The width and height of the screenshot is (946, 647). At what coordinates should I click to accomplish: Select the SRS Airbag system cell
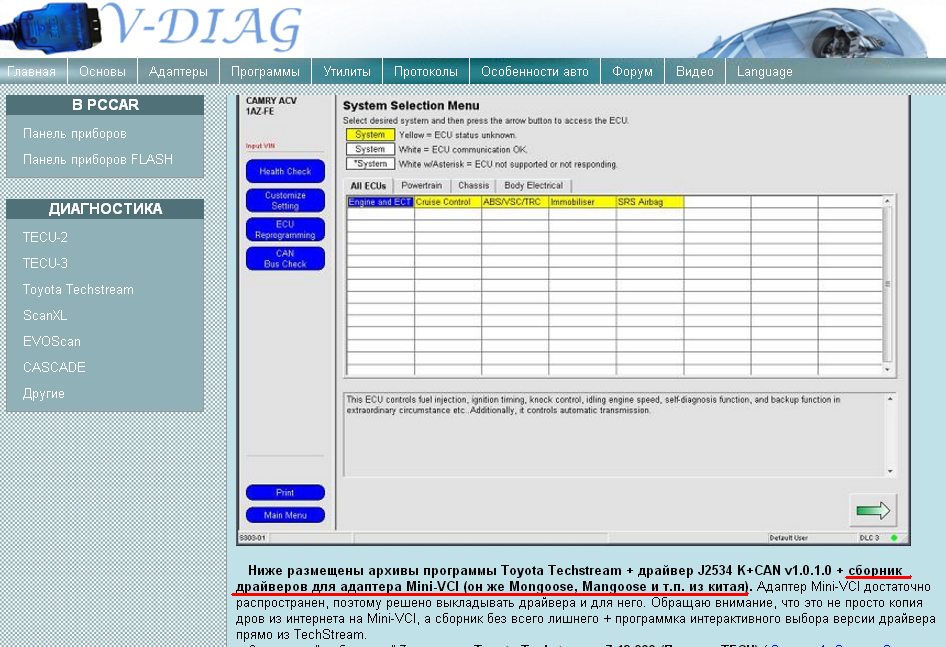click(x=649, y=203)
